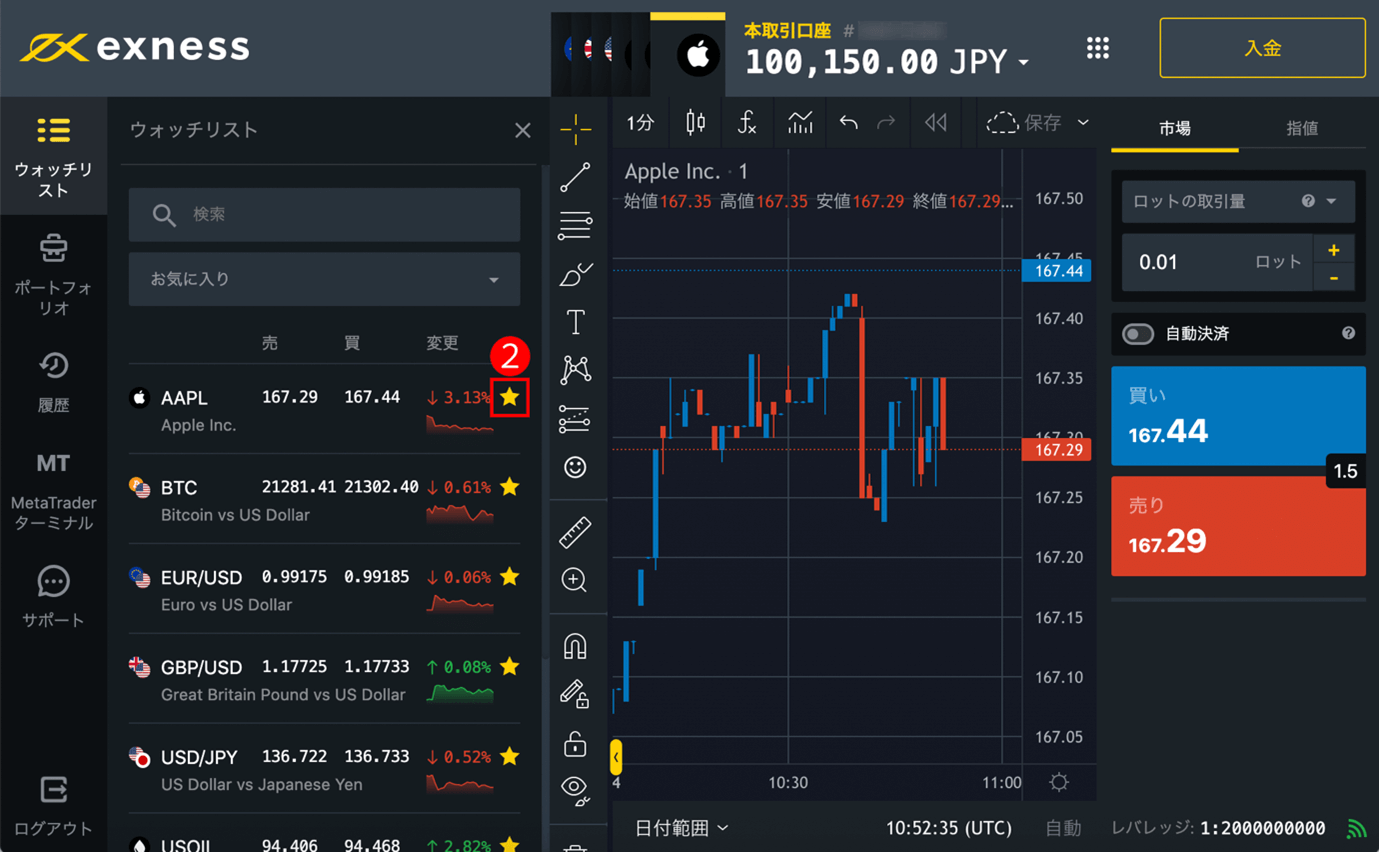
Task: Increase lot size with plus button
Action: [1333, 250]
